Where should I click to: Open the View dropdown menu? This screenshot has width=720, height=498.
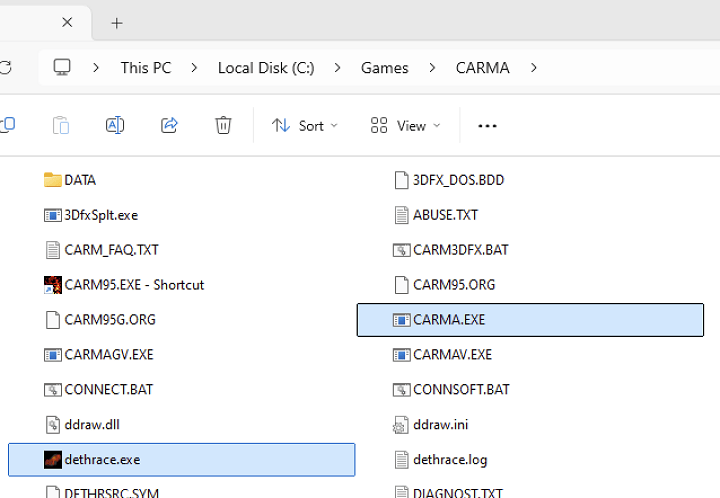click(x=405, y=126)
